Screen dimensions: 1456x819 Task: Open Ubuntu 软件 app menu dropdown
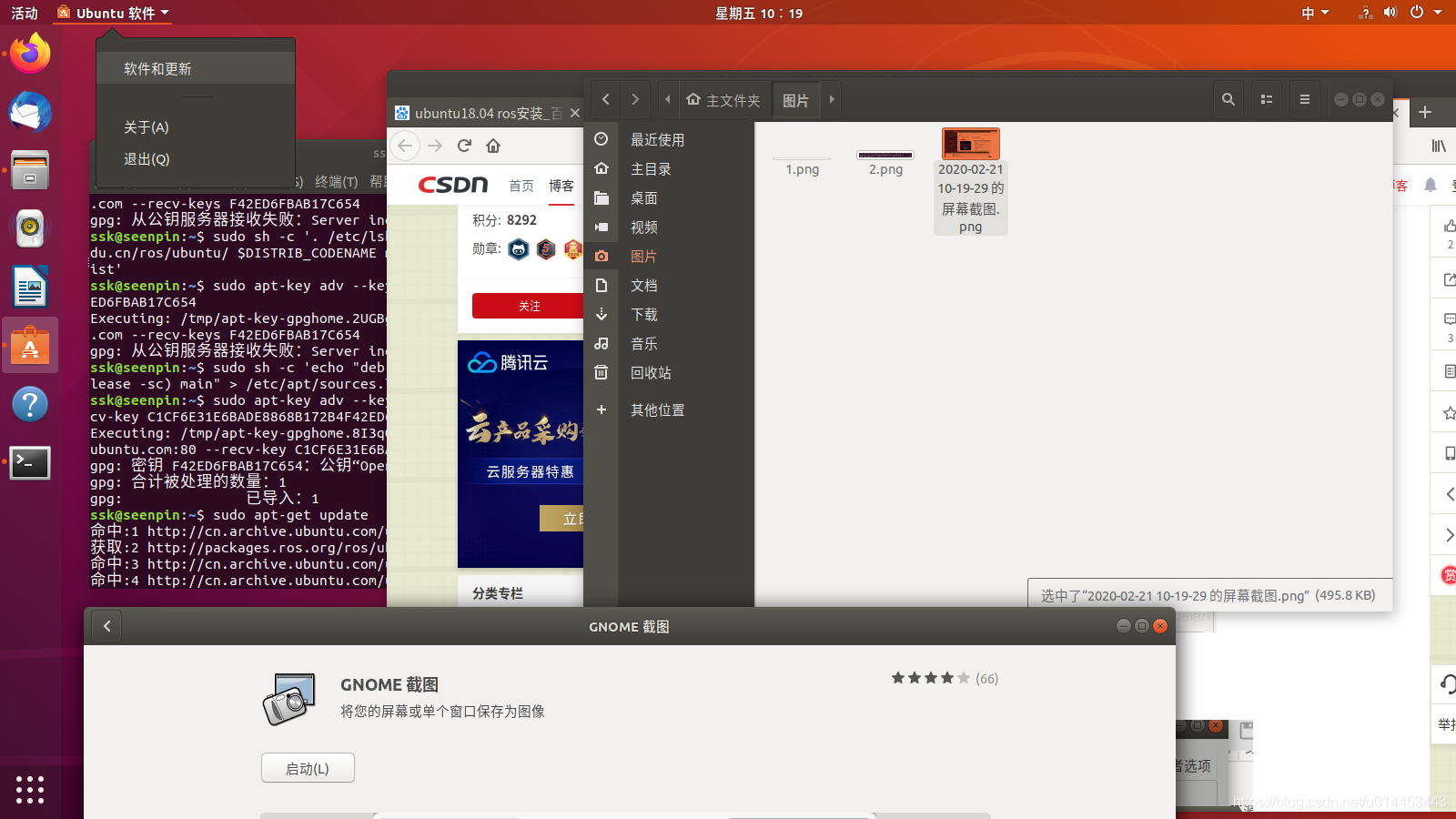click(x=114, y=13)
